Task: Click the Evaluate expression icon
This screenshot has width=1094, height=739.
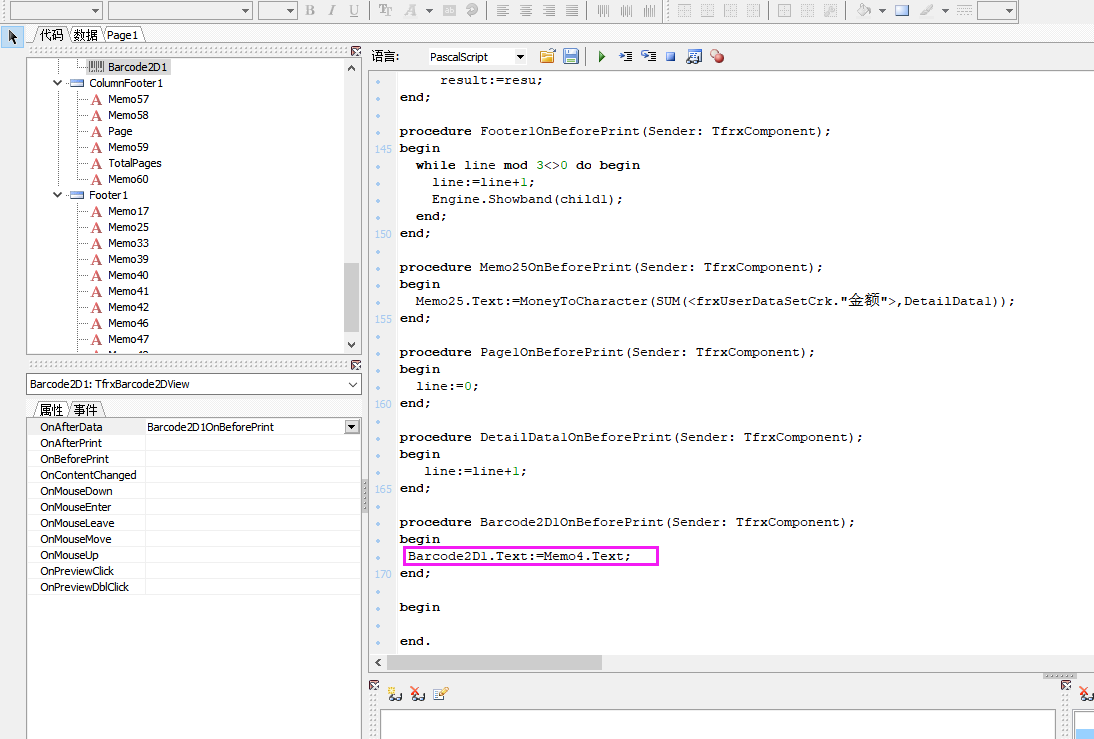Action: click(x=694, y=57)
